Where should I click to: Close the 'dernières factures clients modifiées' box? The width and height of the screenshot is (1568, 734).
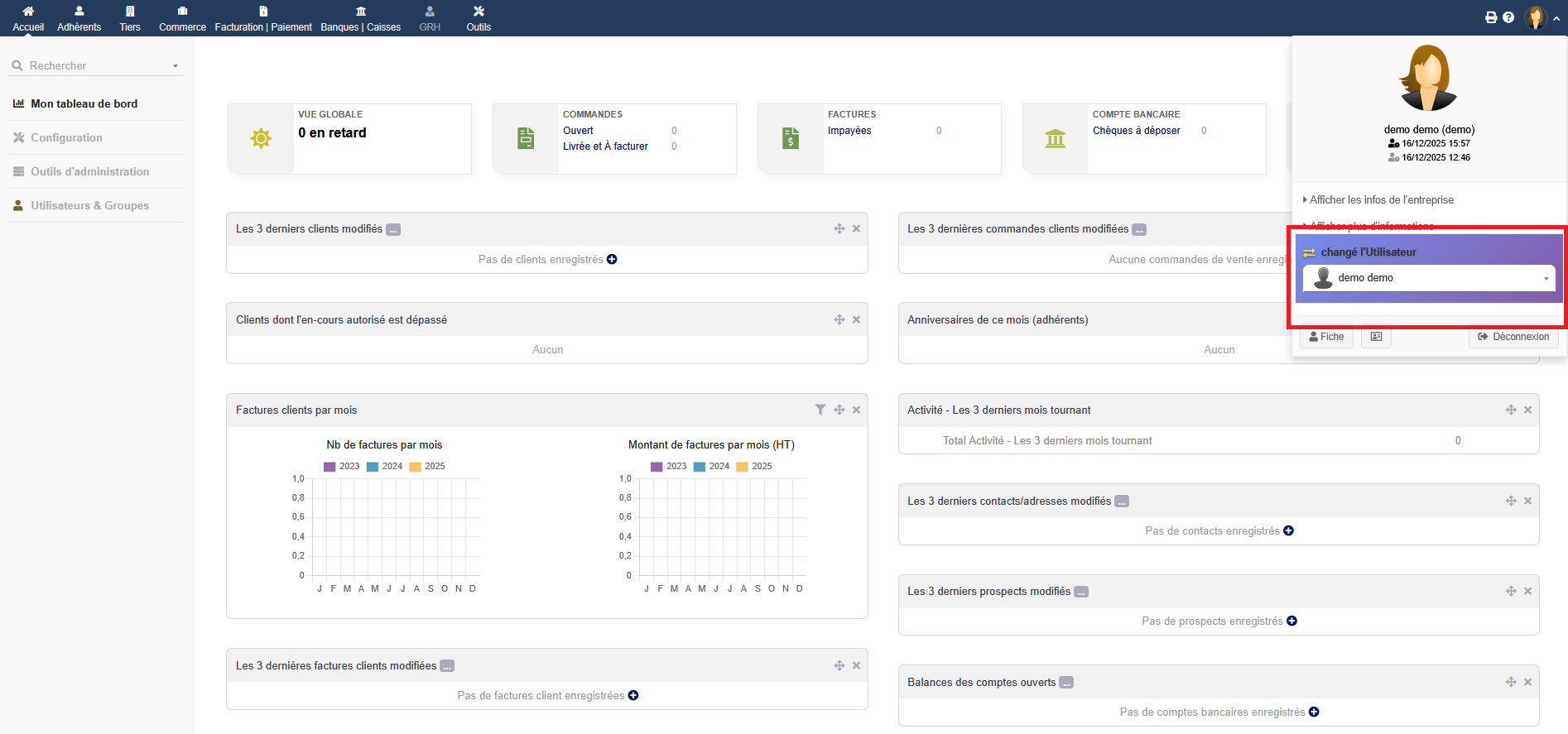click(856, 665)
